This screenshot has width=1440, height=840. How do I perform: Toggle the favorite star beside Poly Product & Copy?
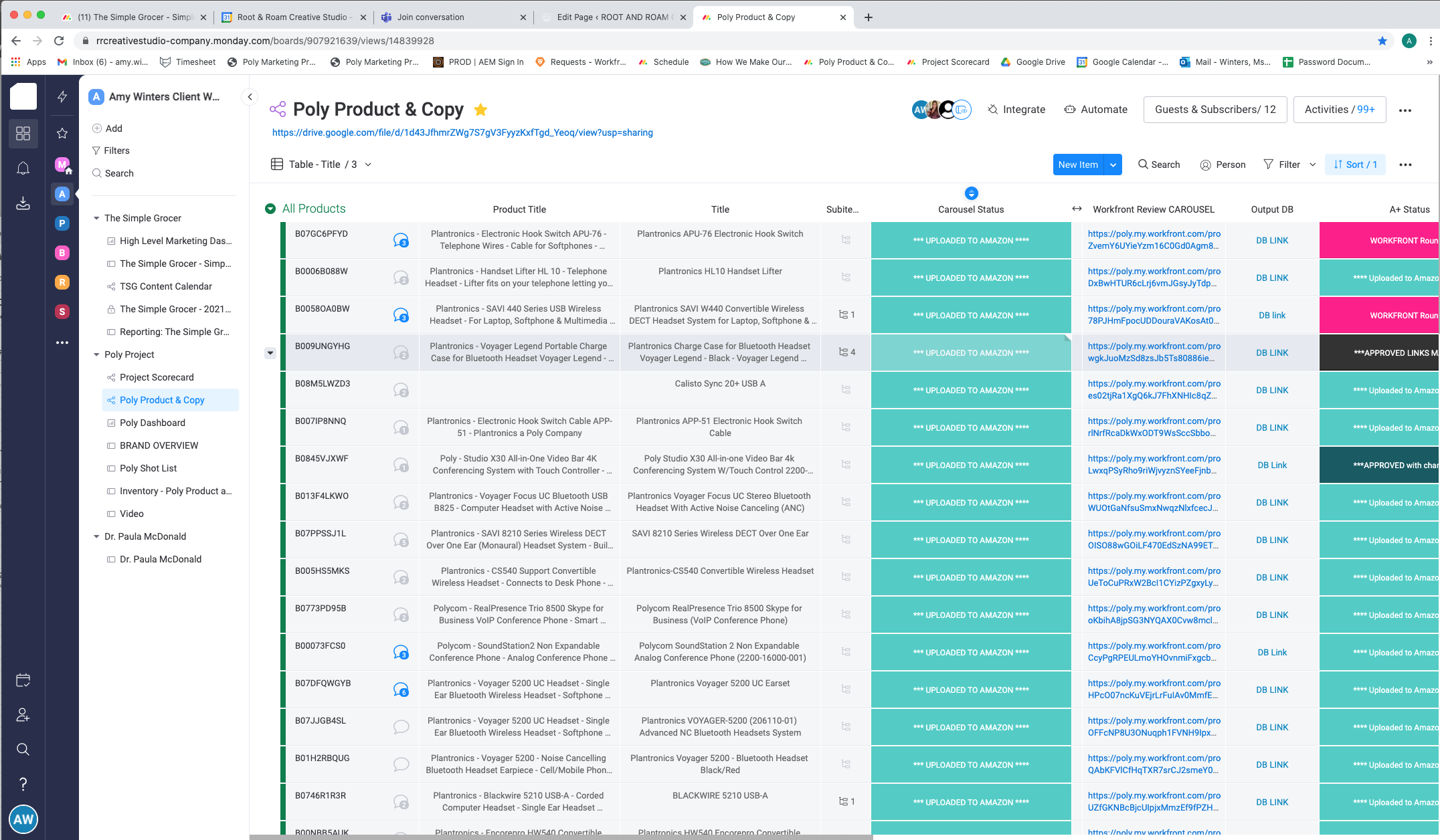coord(480,110)
